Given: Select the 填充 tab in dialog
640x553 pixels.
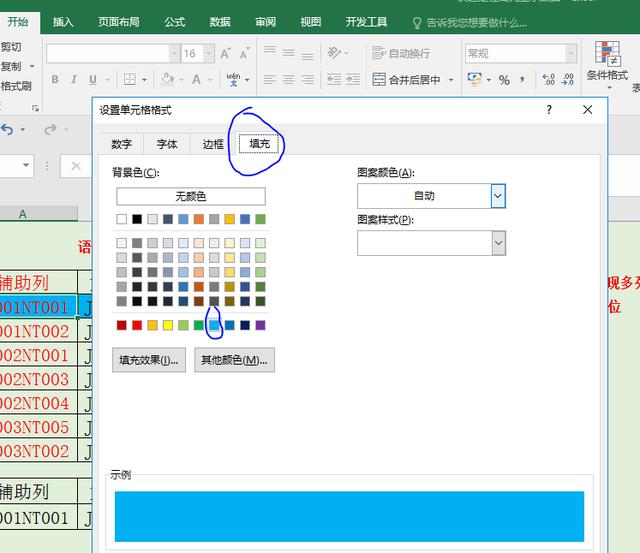Looking at the screenshot, I should click(259, 144).
